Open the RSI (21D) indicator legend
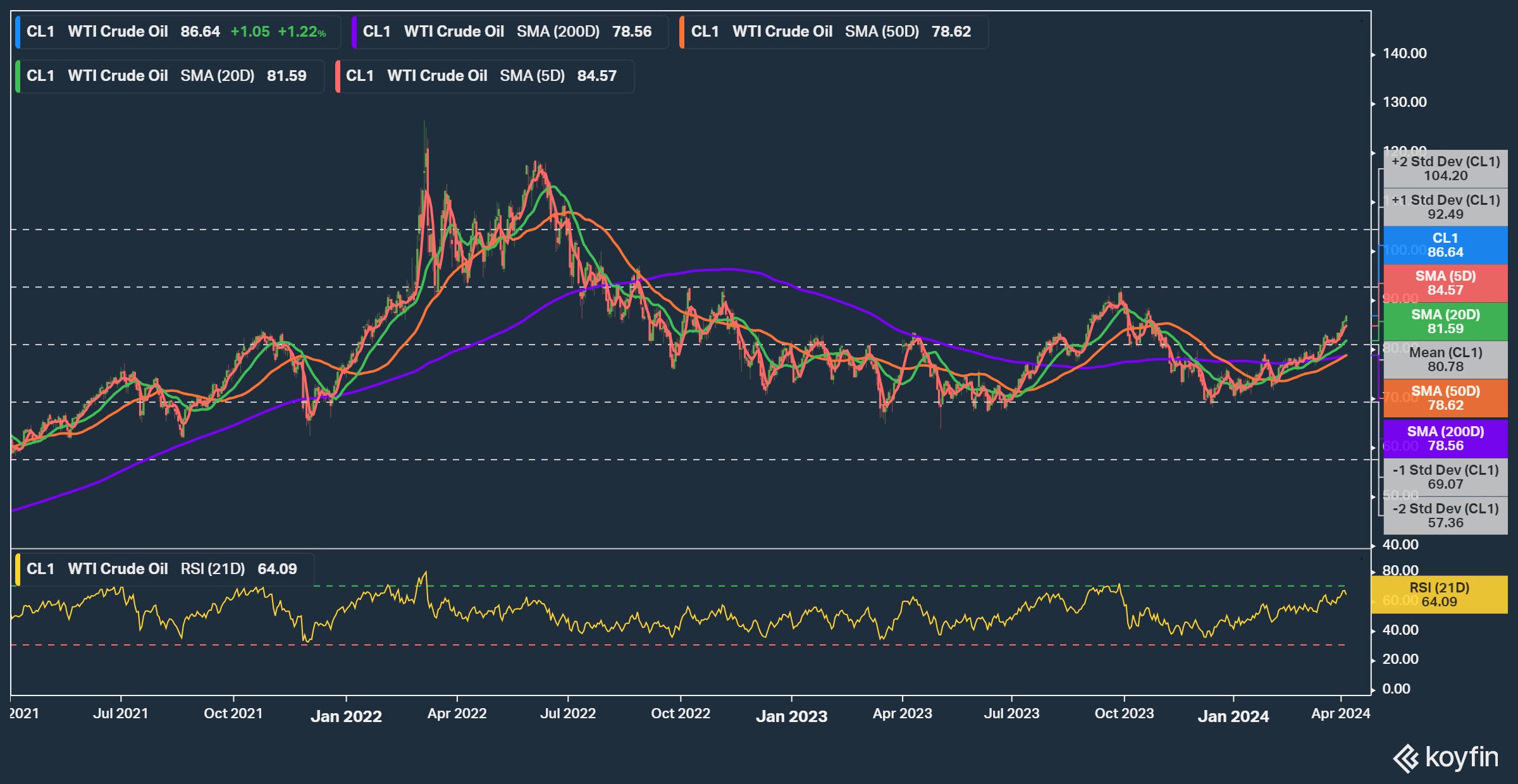This screenshot has height=784, width=1518. (163, 569)
